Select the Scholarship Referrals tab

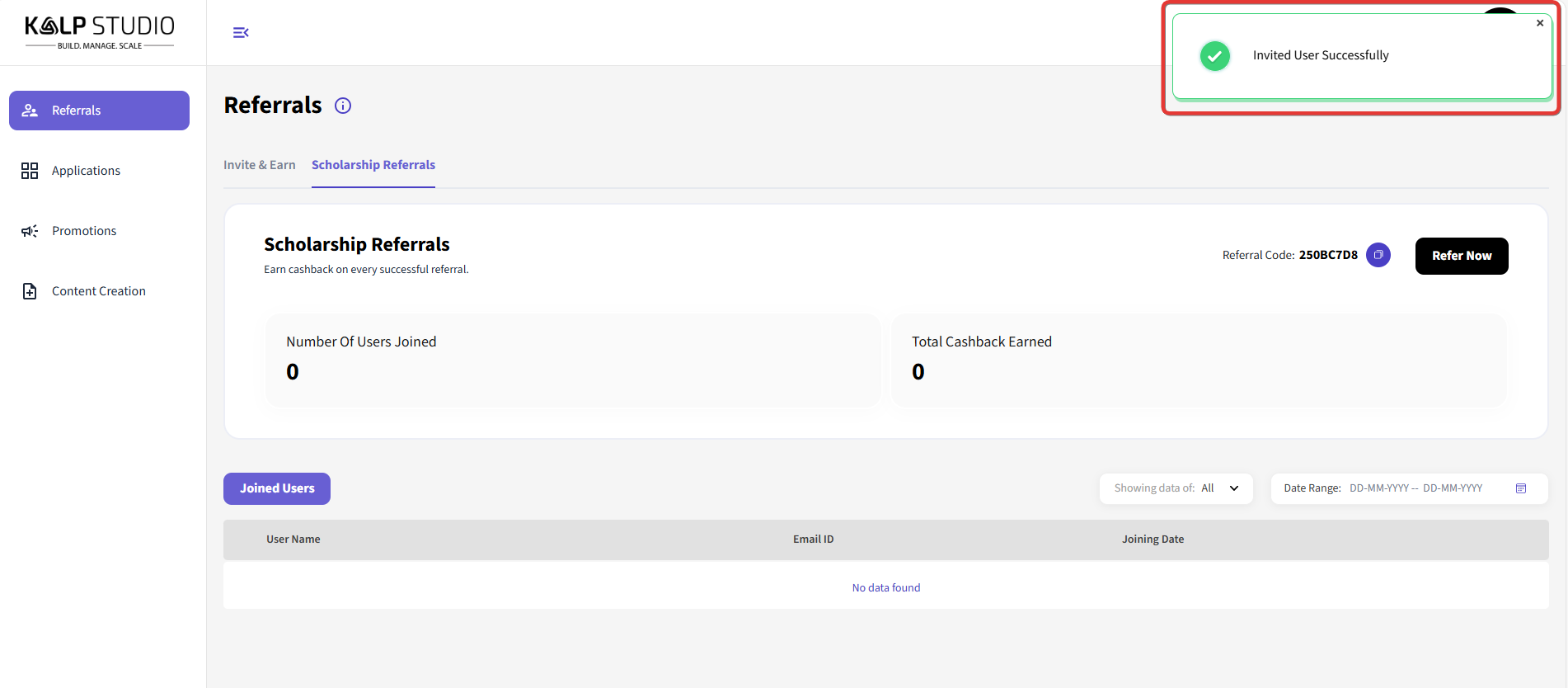[373, 165]
